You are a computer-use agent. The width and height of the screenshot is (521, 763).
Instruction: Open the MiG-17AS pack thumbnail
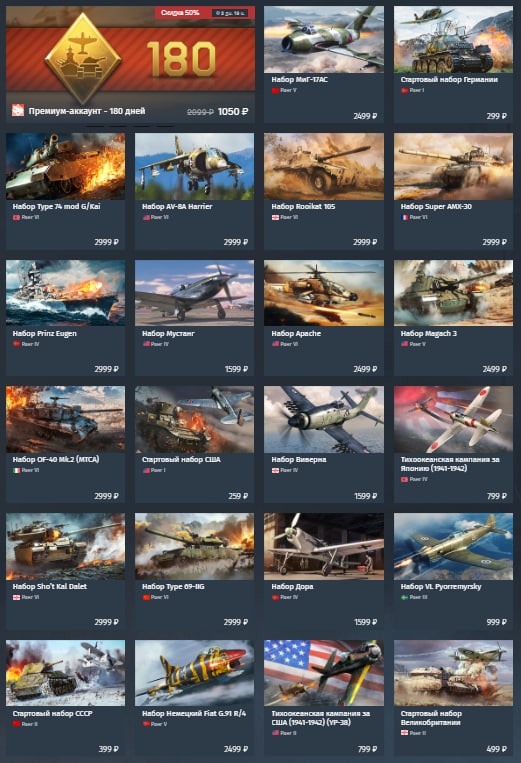[x=323, y=39]
